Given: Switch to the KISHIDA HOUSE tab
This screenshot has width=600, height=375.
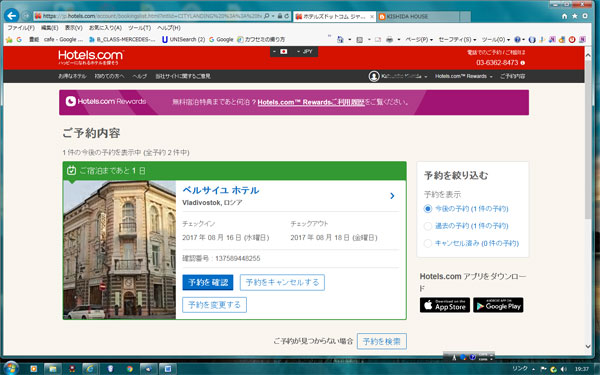Looking at the screenshot, I should click(419, 16).
